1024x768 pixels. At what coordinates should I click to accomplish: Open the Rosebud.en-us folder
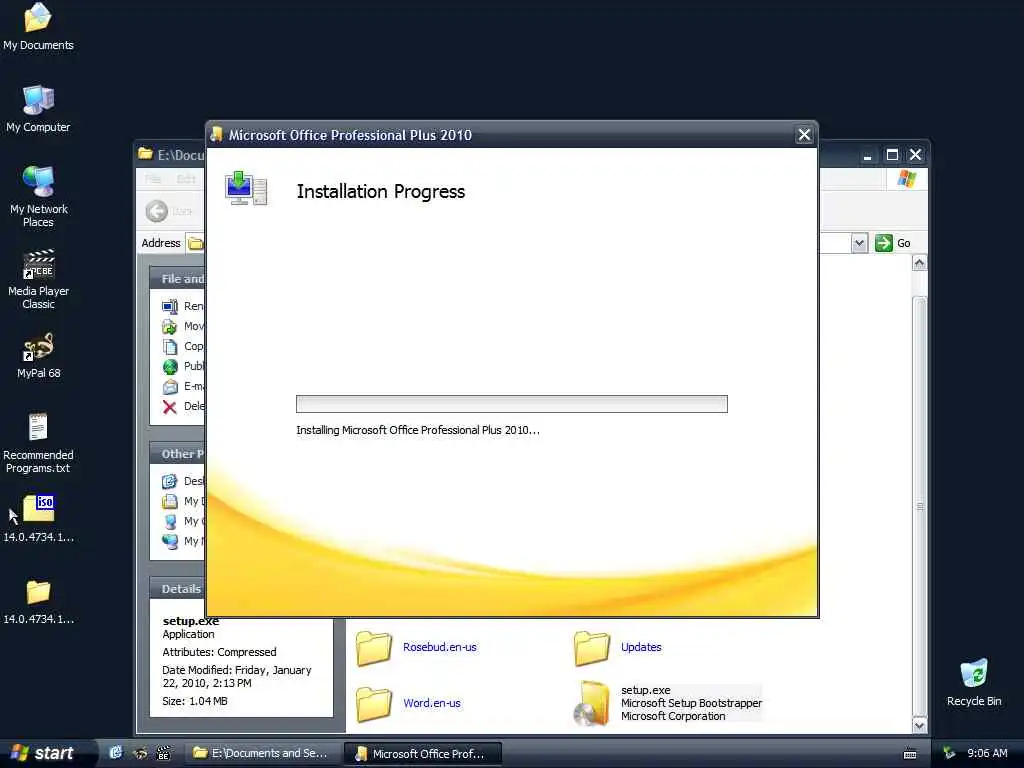click(x=374, y=648)
